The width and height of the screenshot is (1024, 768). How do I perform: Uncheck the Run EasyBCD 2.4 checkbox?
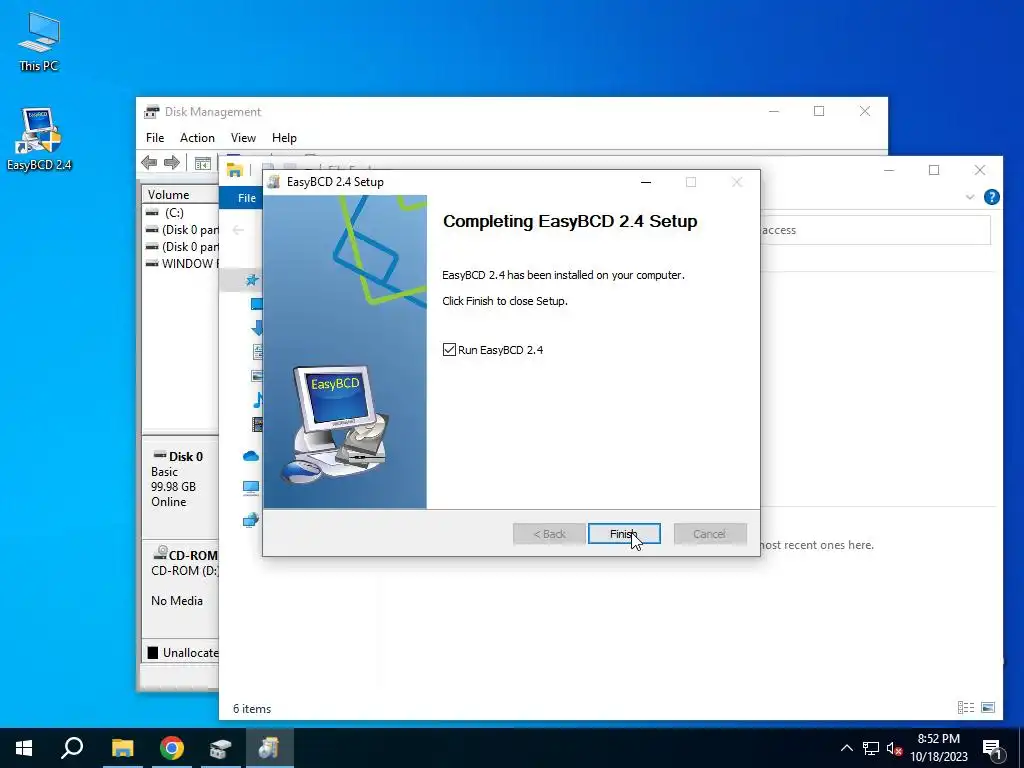449,350
